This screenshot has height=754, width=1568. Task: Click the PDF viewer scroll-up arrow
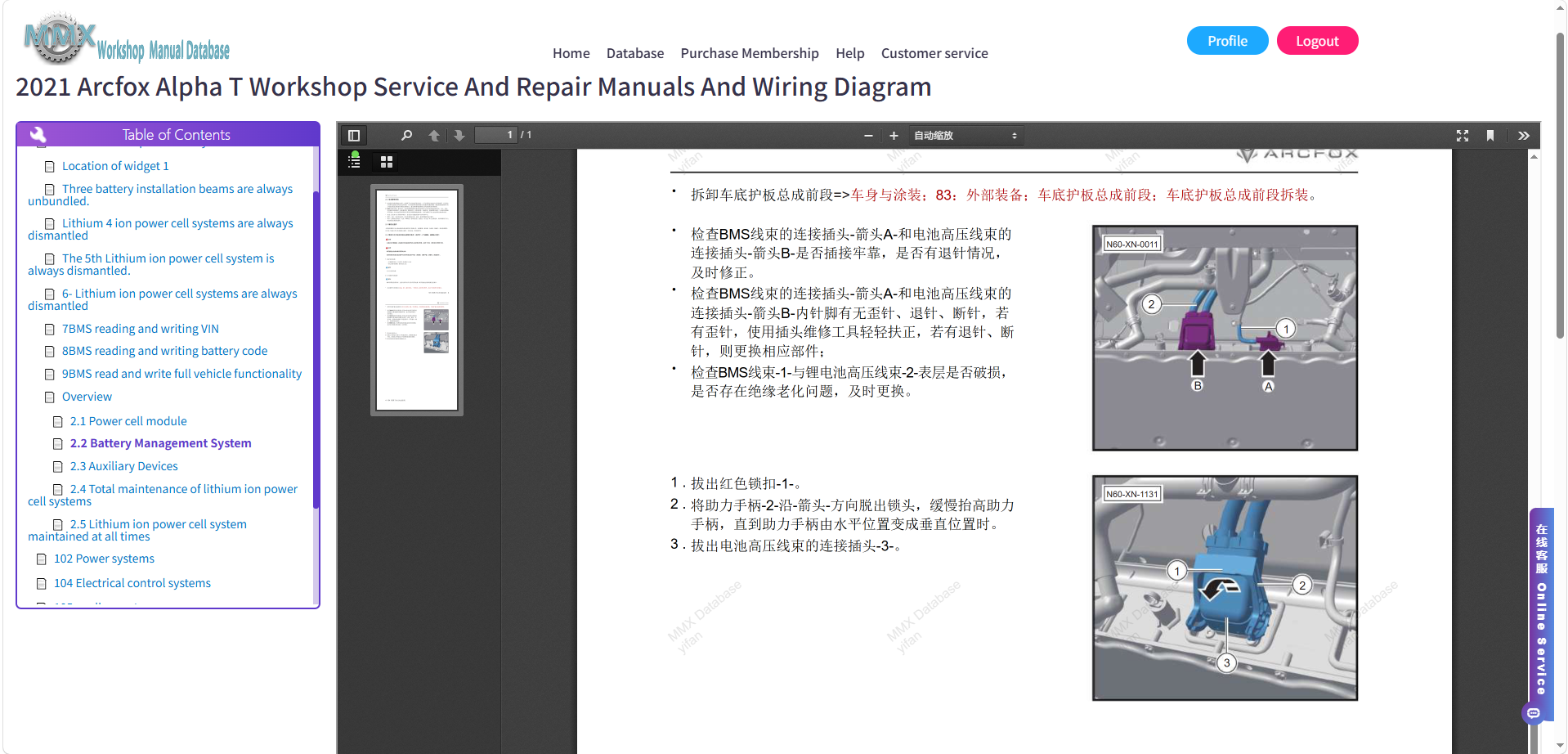click(1534, 156)
